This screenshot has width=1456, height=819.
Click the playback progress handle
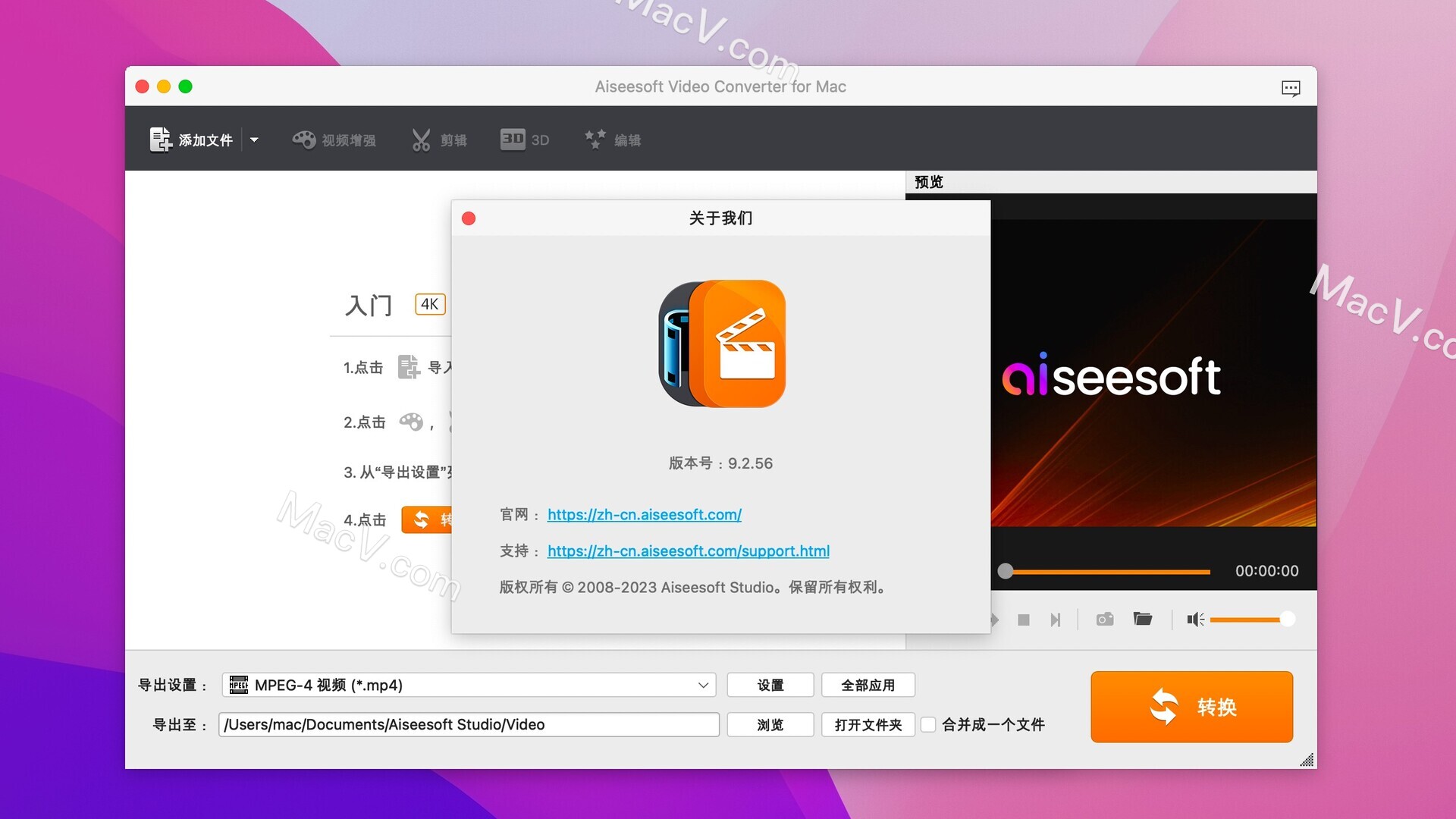[x=1005, y=571]
